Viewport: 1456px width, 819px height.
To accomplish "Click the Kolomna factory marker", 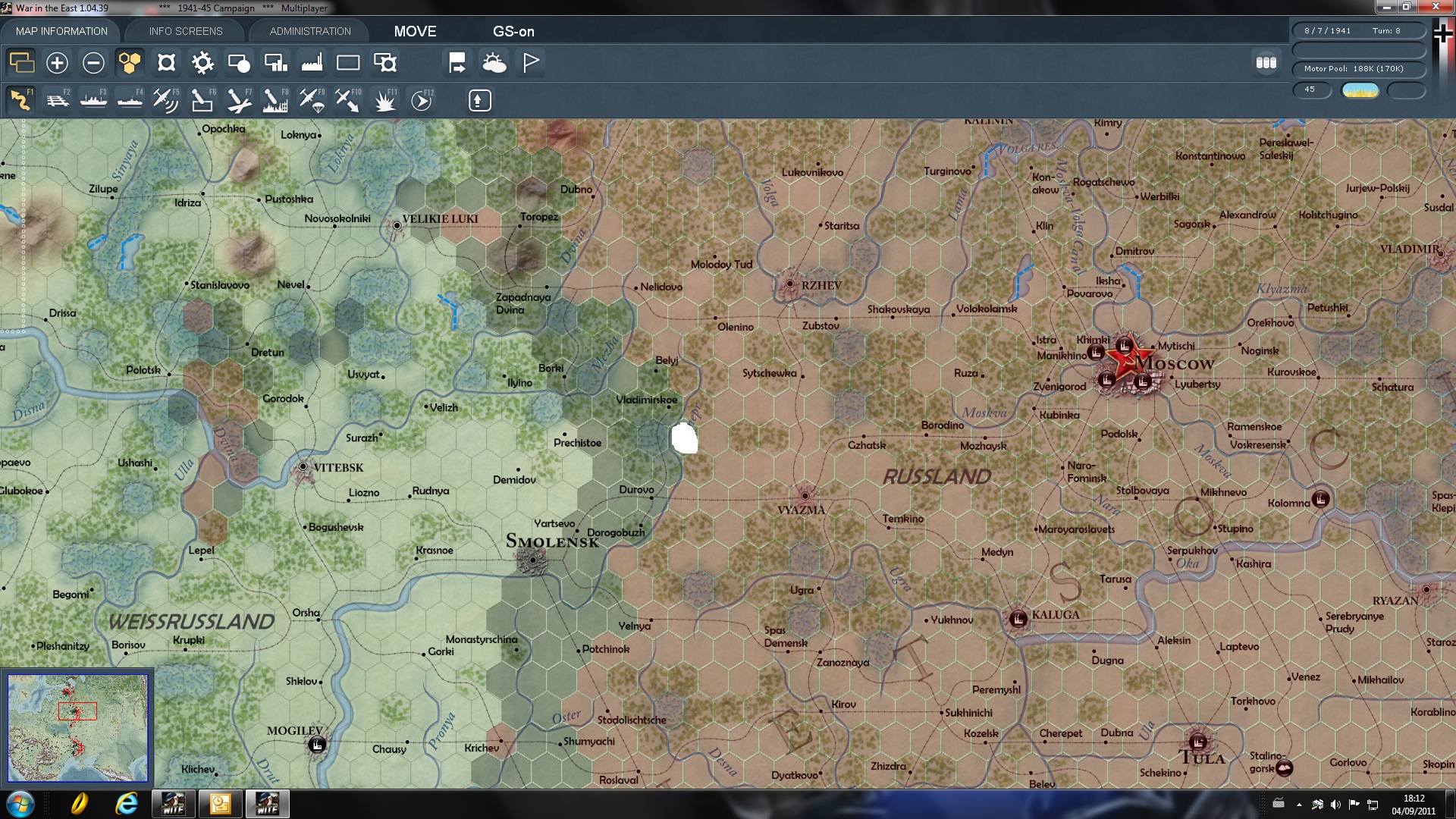I will (x=1321, y=499).
